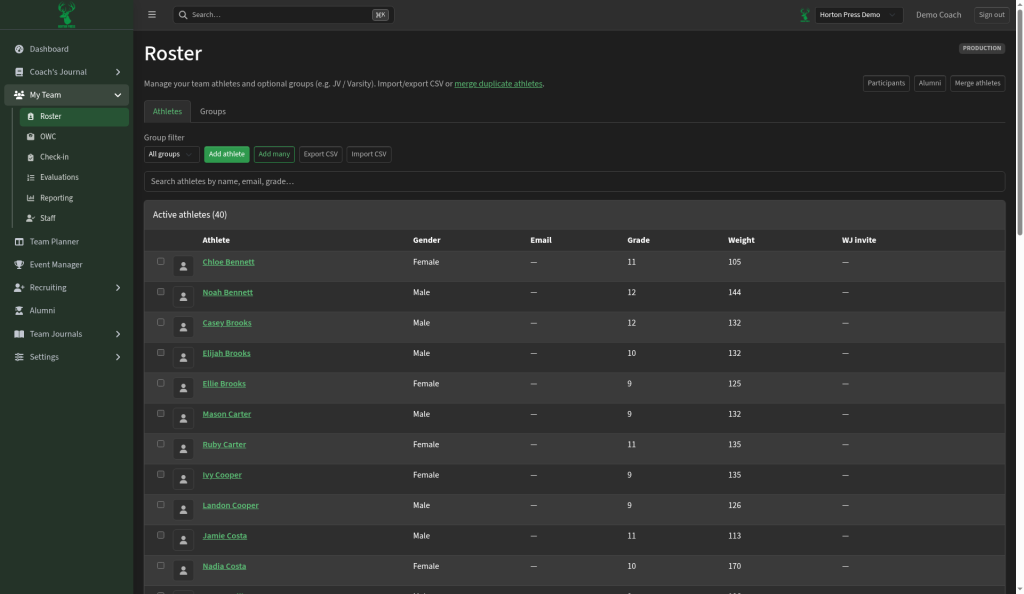Click the Team Journals open-book icon

tap(19, 334)
